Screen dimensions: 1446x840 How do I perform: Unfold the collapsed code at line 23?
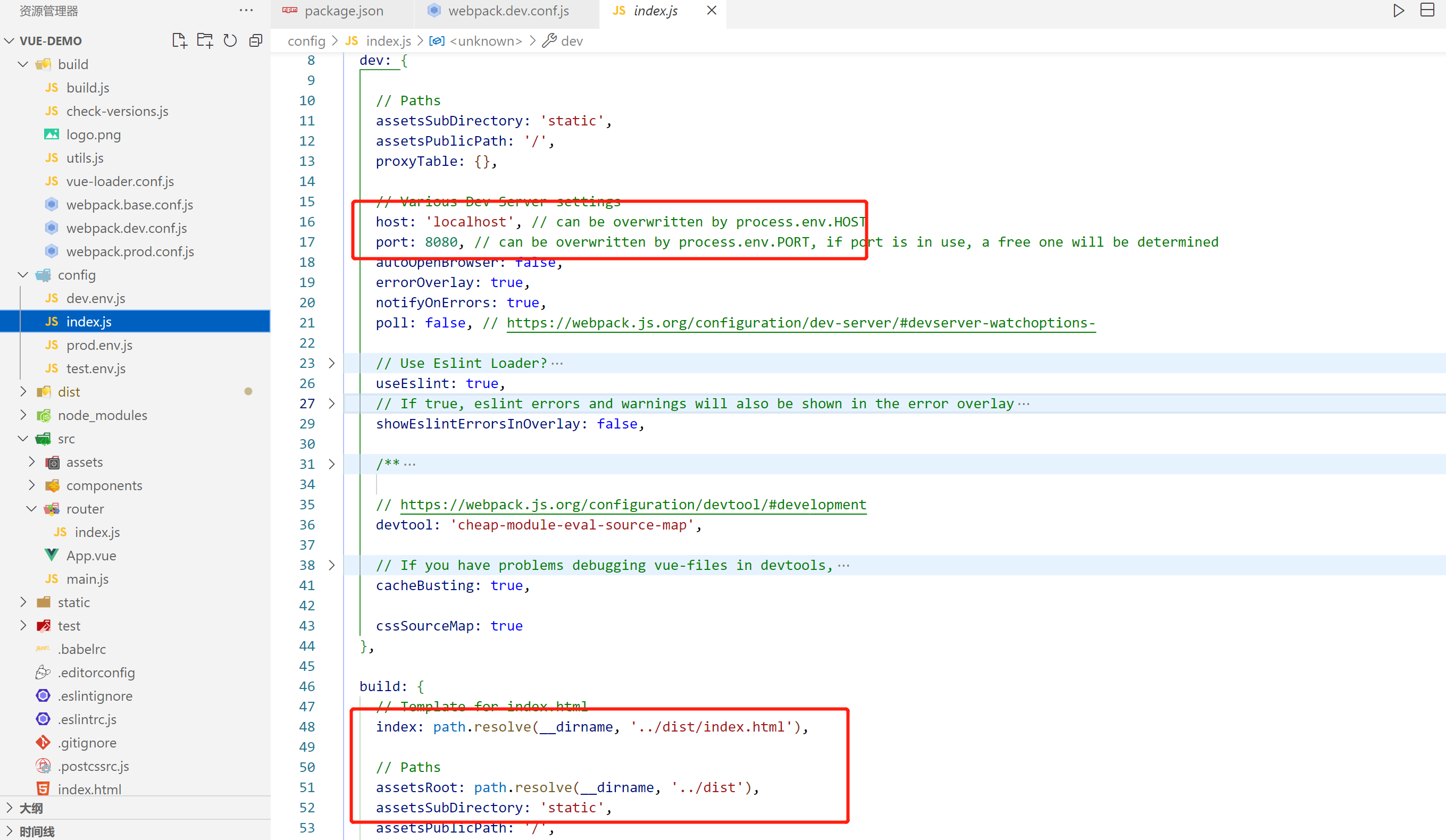pyautogui.click(x=332, y=363)
